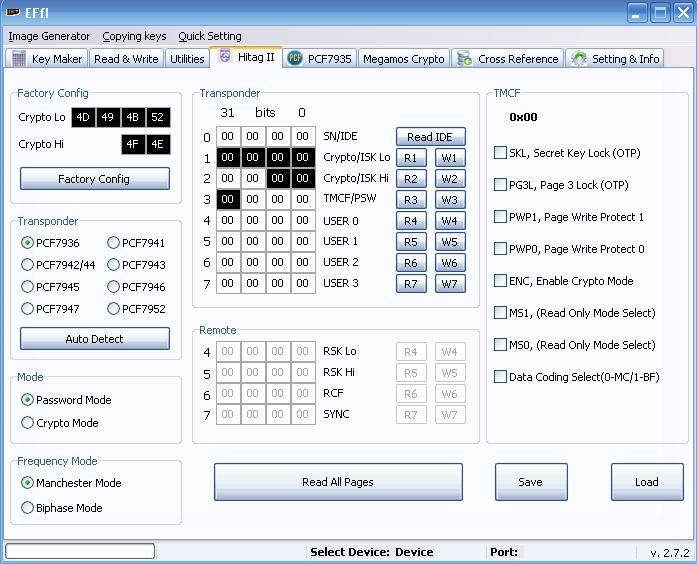Click Crypto Hi byte field 4F
The image size is (697, 564).
point(133,144)
